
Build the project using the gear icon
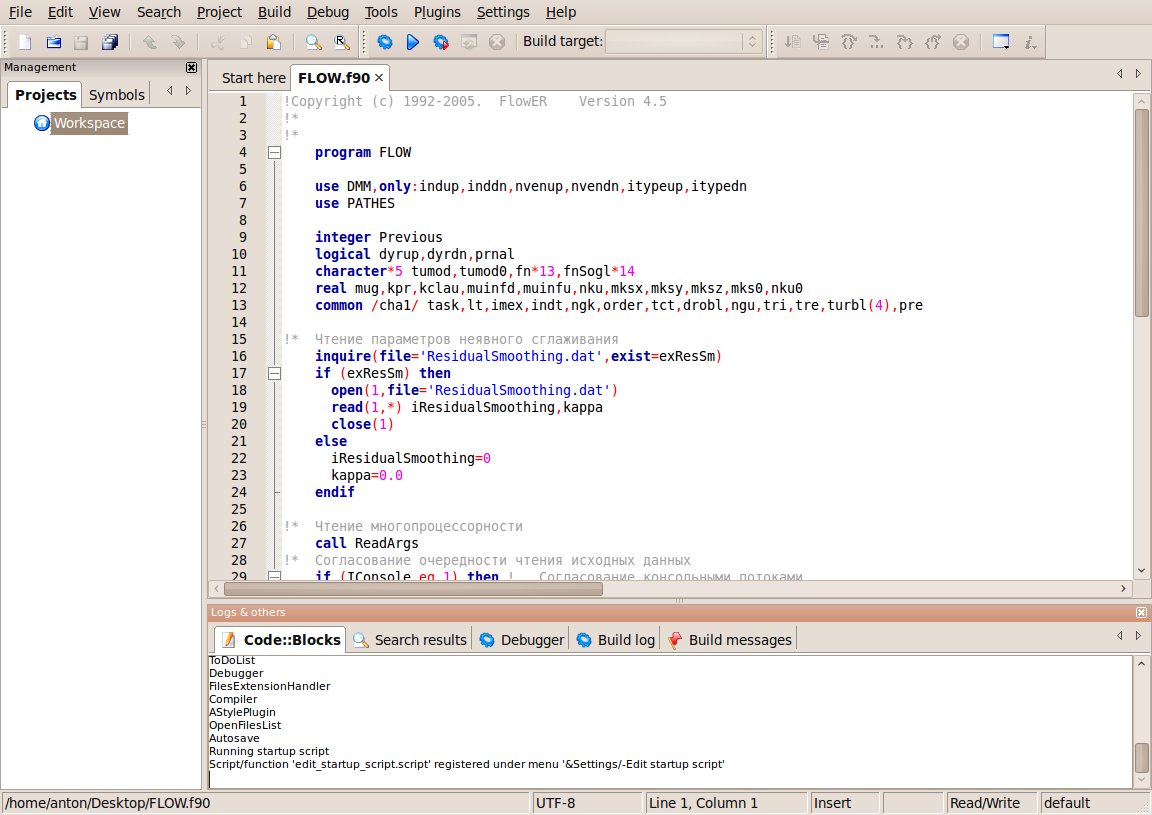click(x=385, y=42)
